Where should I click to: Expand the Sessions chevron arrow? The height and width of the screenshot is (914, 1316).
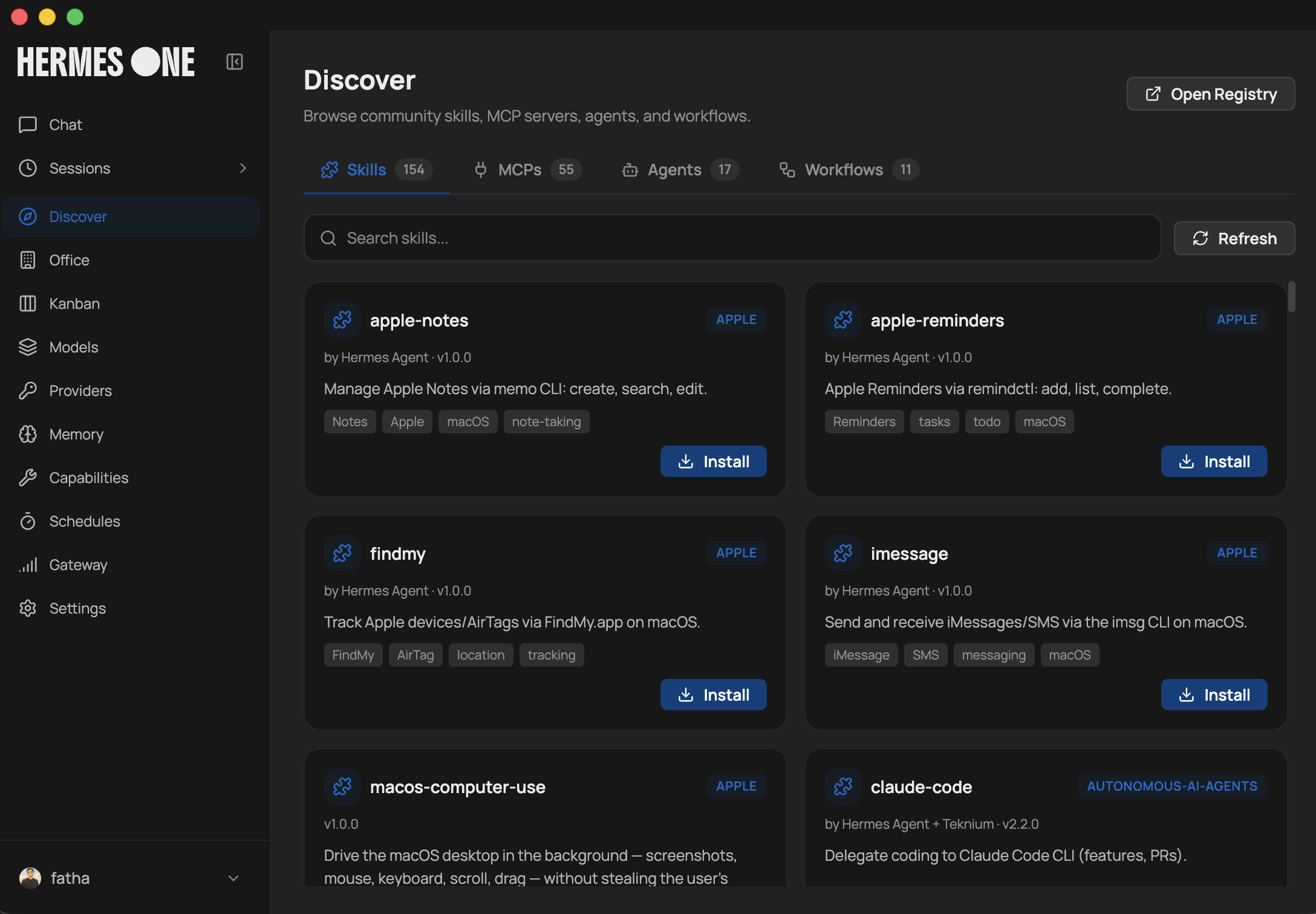point(243,168)
